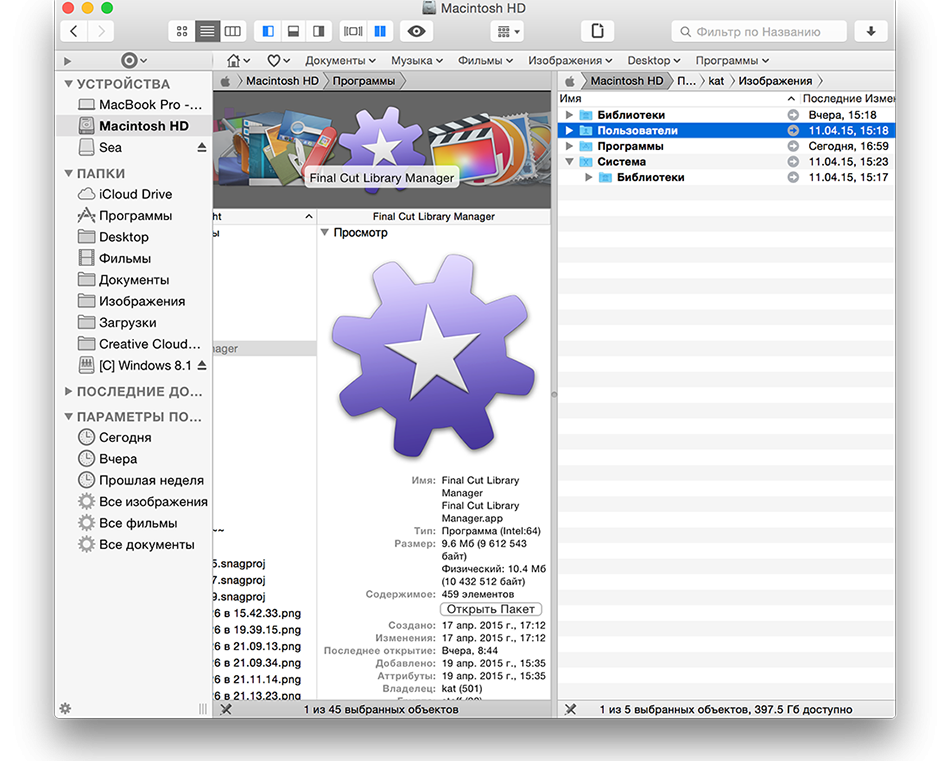Collapse the ПАРАМЕТРЫ ПО... sidebar section
This screenshot has height=761, width=950.
(x=68, y=417)
